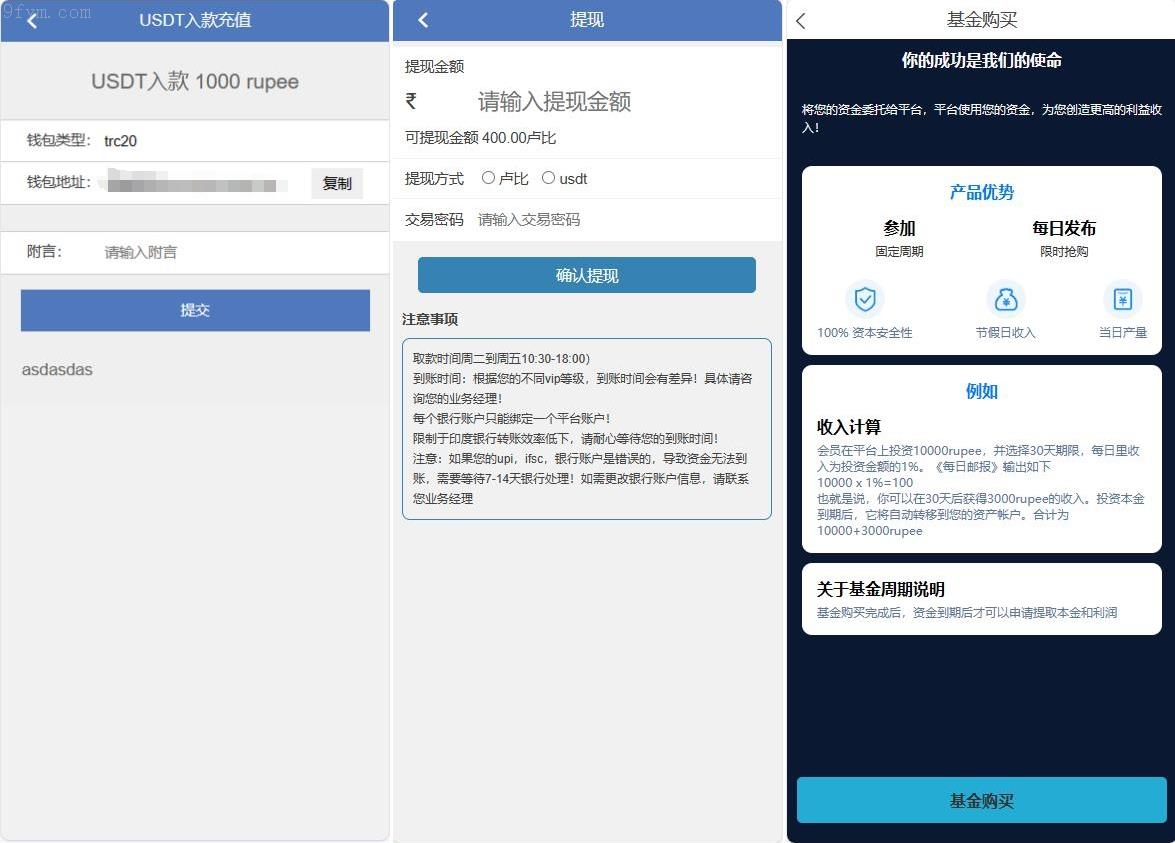
Task: Click the 请输入提现金额 amount field
Action: (x=600, y=101)
